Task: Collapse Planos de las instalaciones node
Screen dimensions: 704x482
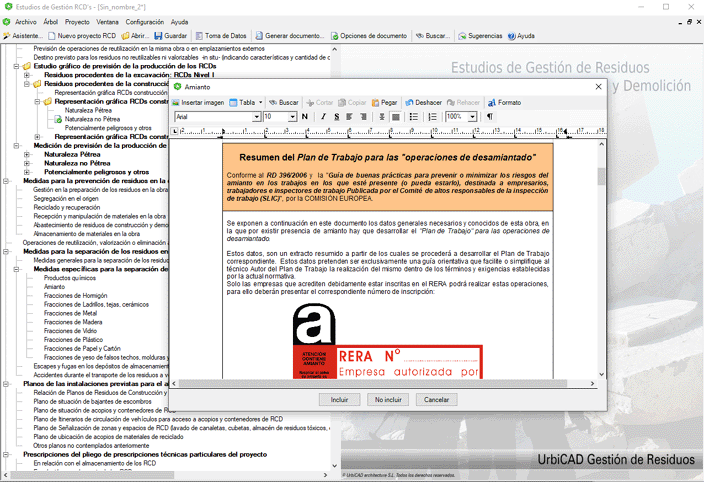Action: (6, 384)
